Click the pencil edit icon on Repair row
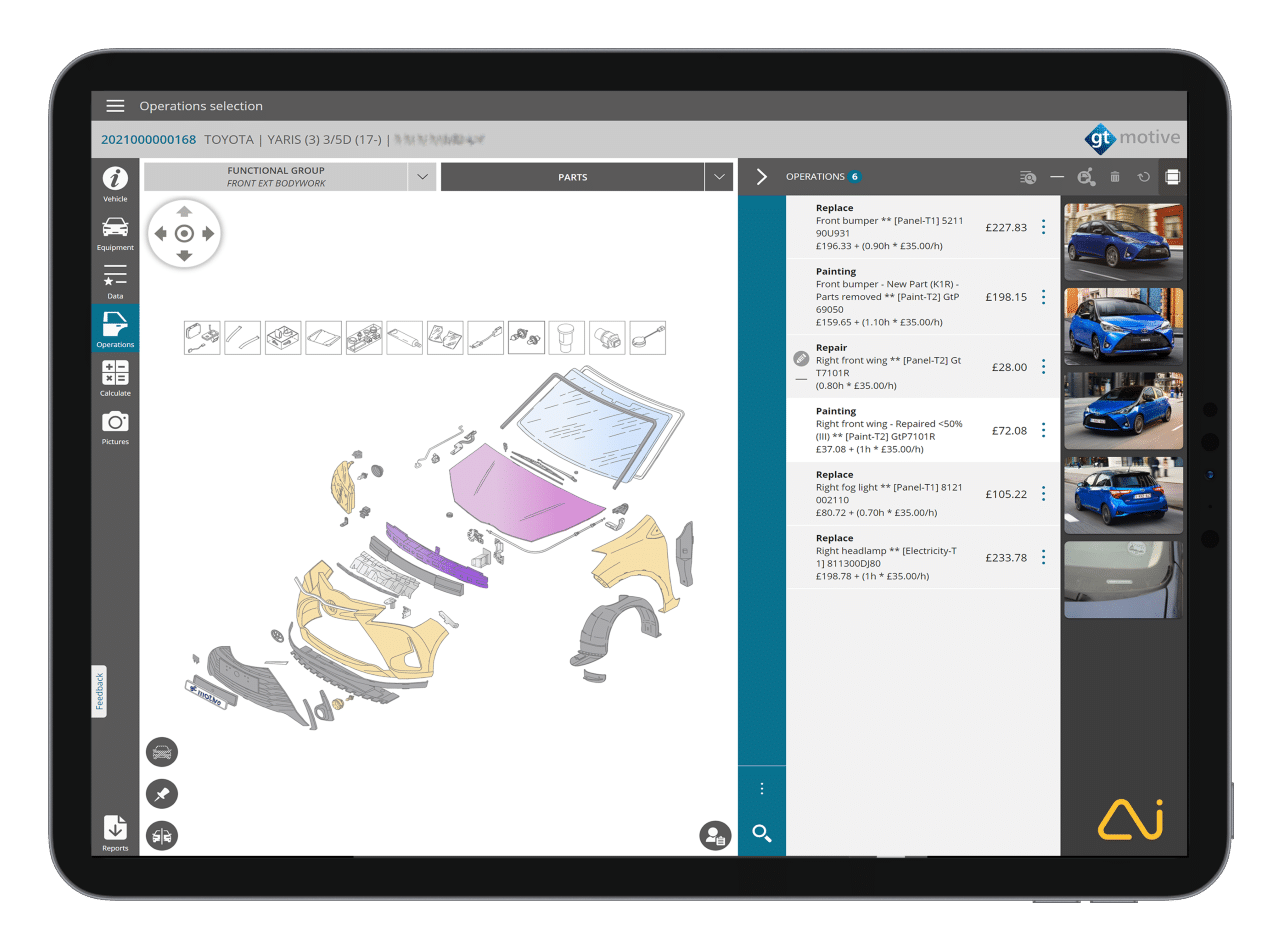Screen dimensions: 1280x949 coord(800,358)
